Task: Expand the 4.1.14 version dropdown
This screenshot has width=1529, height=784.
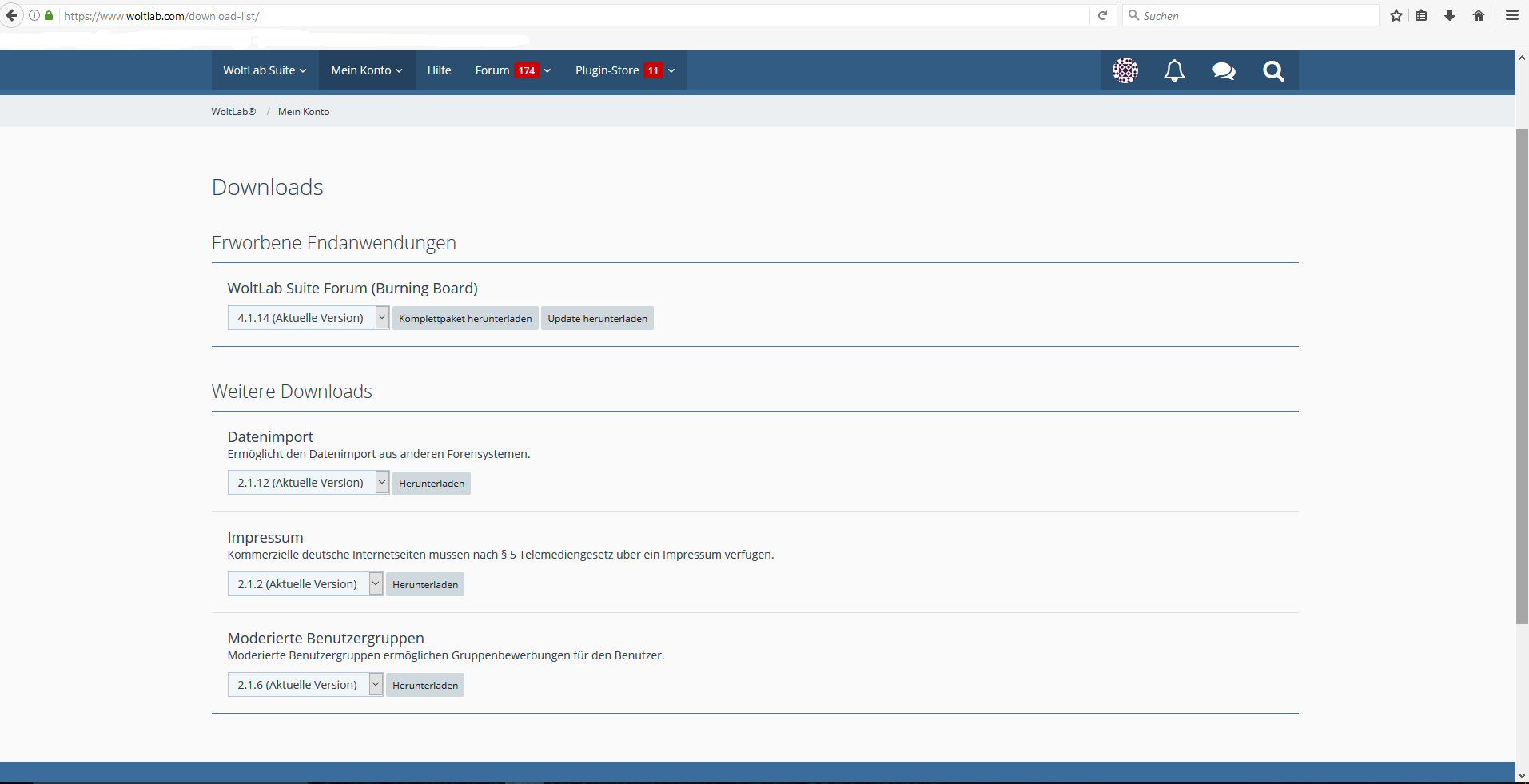Action: (309, 318)
